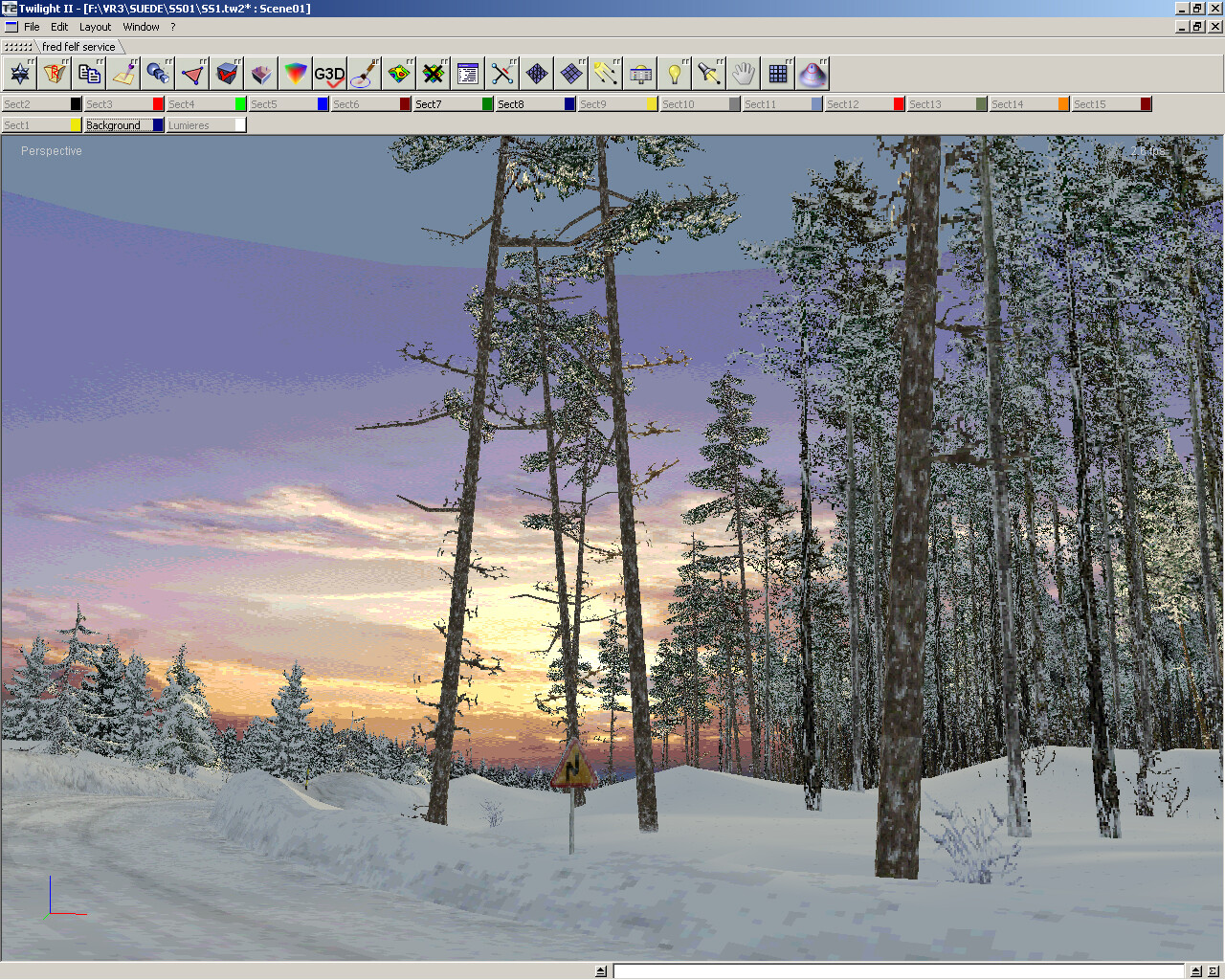
Task: Click the horizontal scrollbar arrow at bottom
Action: coord(600,969)
